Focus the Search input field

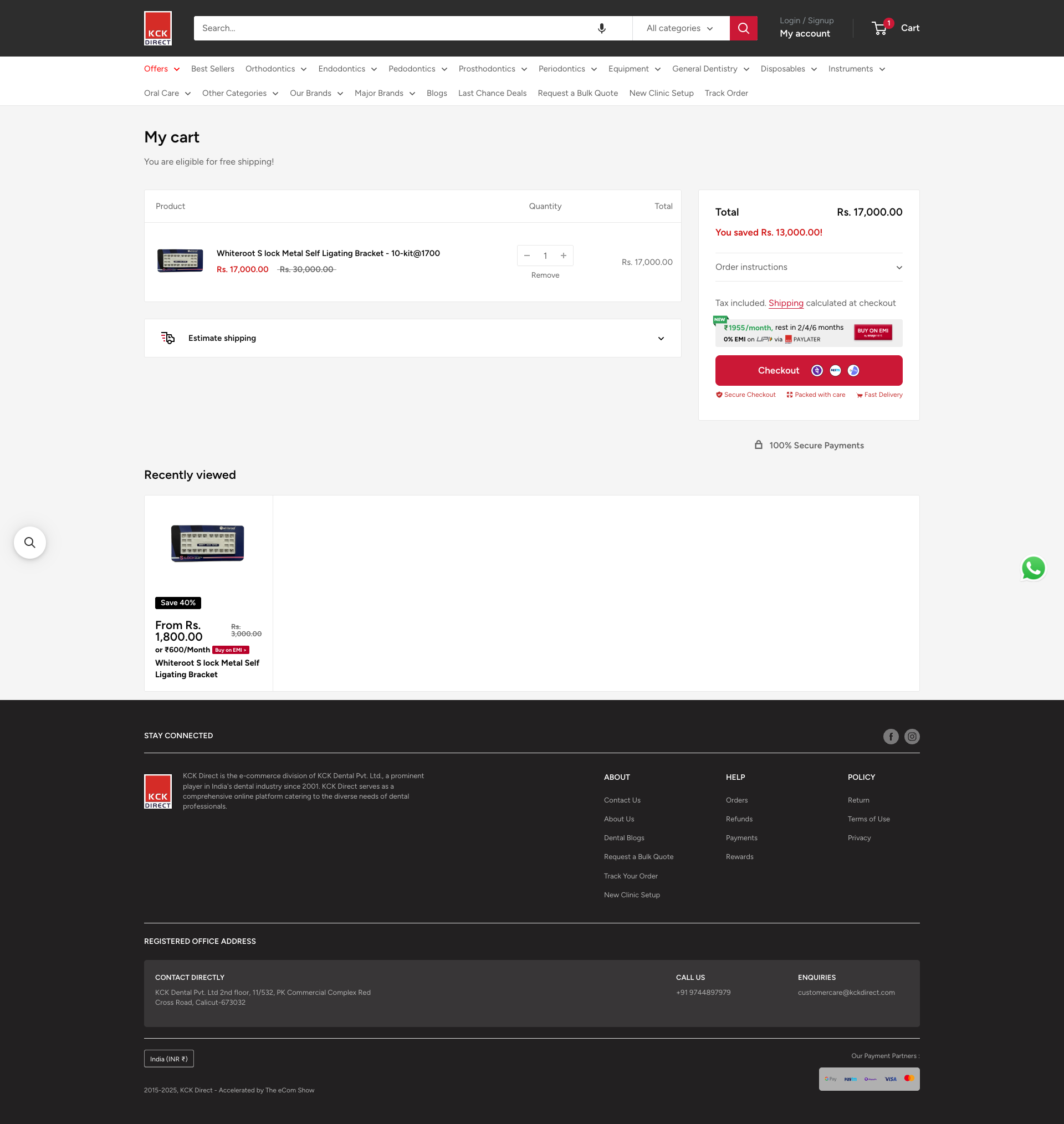tap(397, 28)
